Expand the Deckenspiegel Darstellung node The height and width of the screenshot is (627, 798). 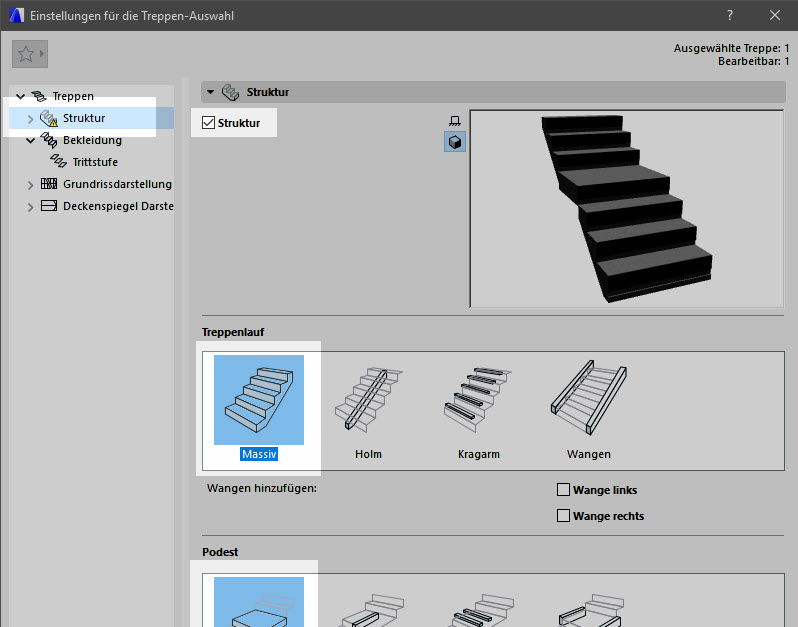[x=31, y=207]
